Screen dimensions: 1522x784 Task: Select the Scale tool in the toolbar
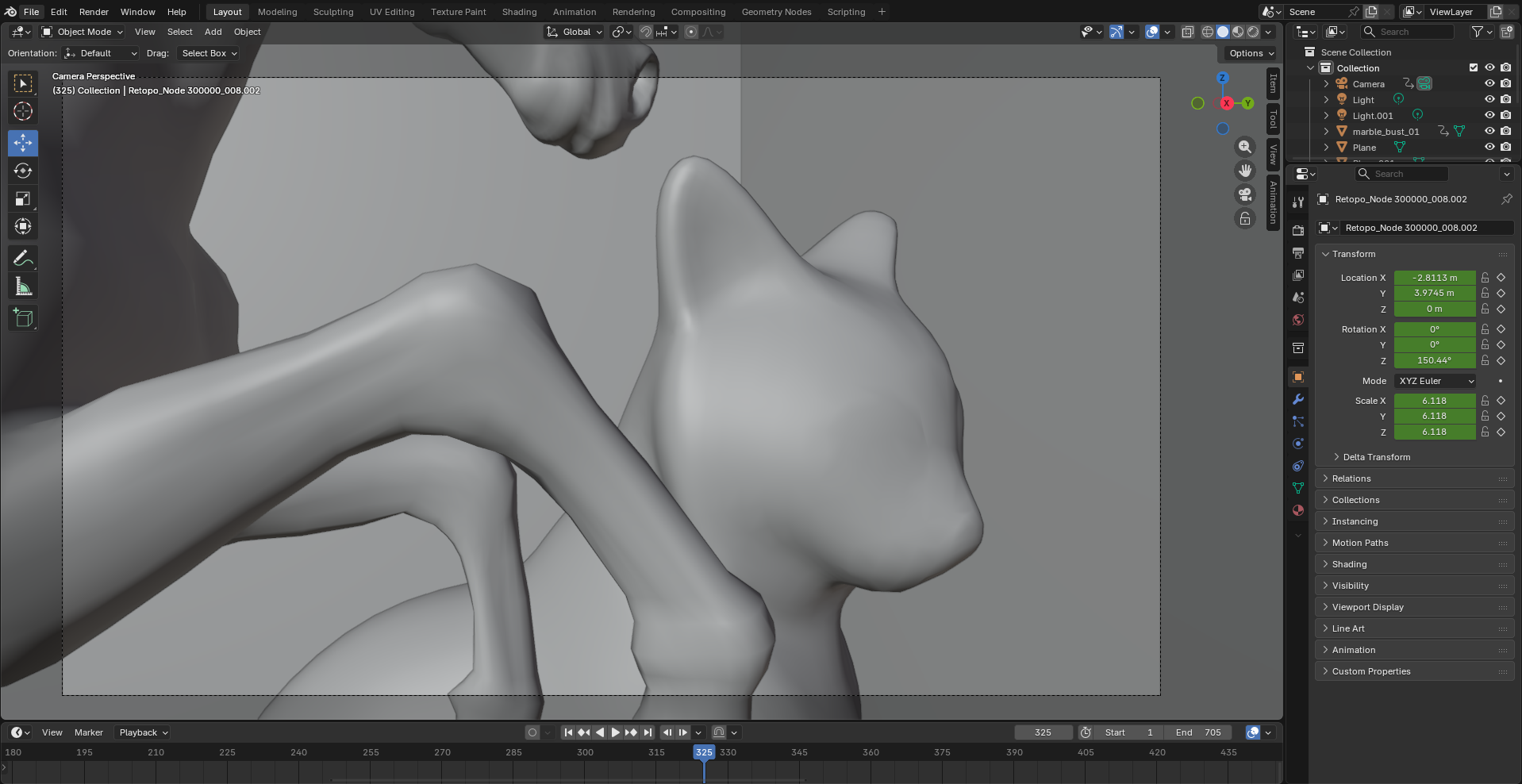(23, 198)
